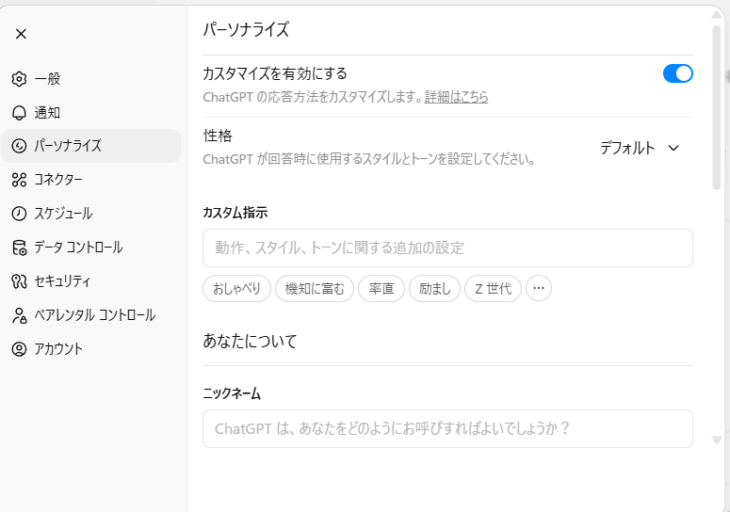The image size is (730, 512).
Task: Open the 性格 デフォルト dropdown
Action: point(639,148)
